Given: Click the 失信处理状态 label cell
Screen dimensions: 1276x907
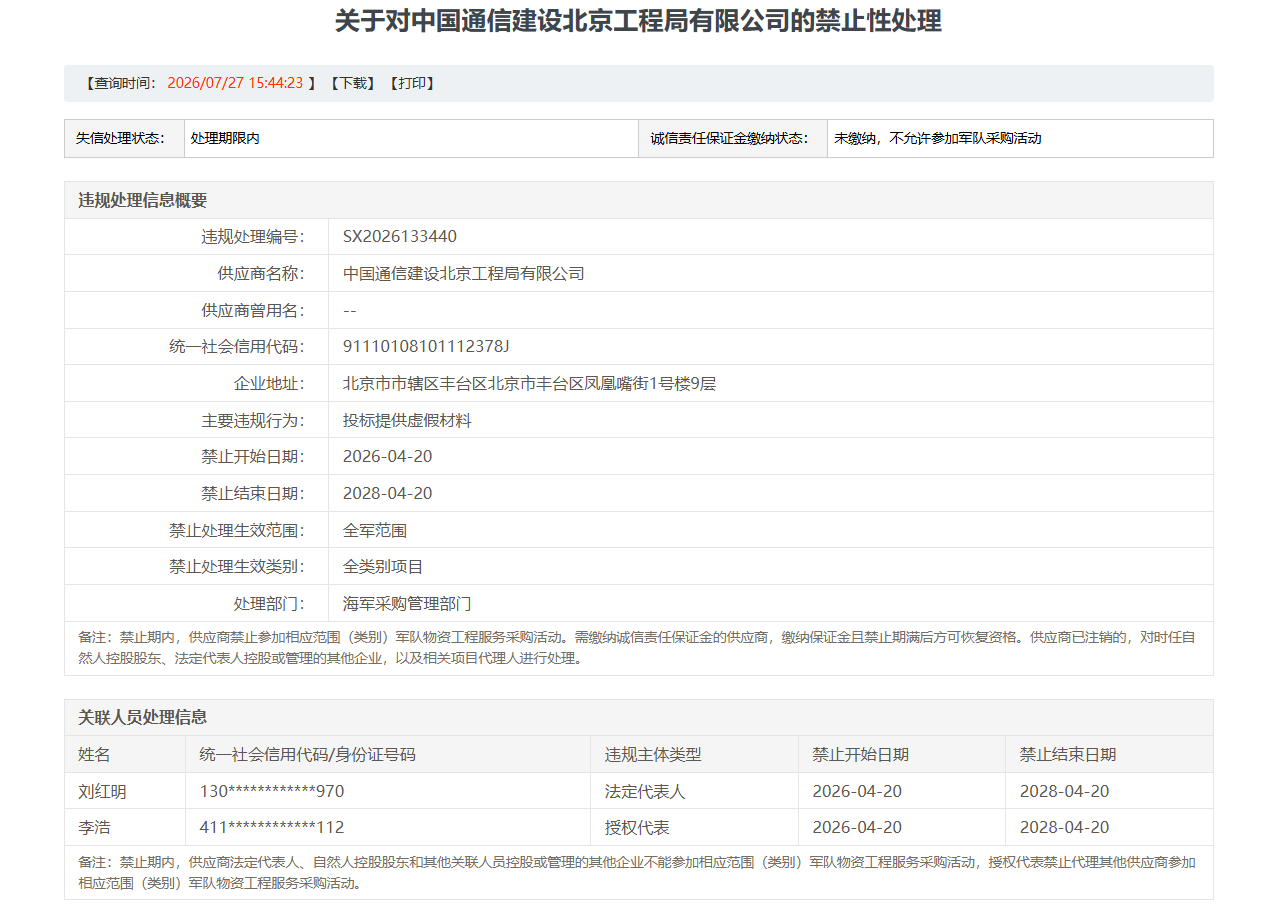Looking at the screenshot, I should (125, 138).
